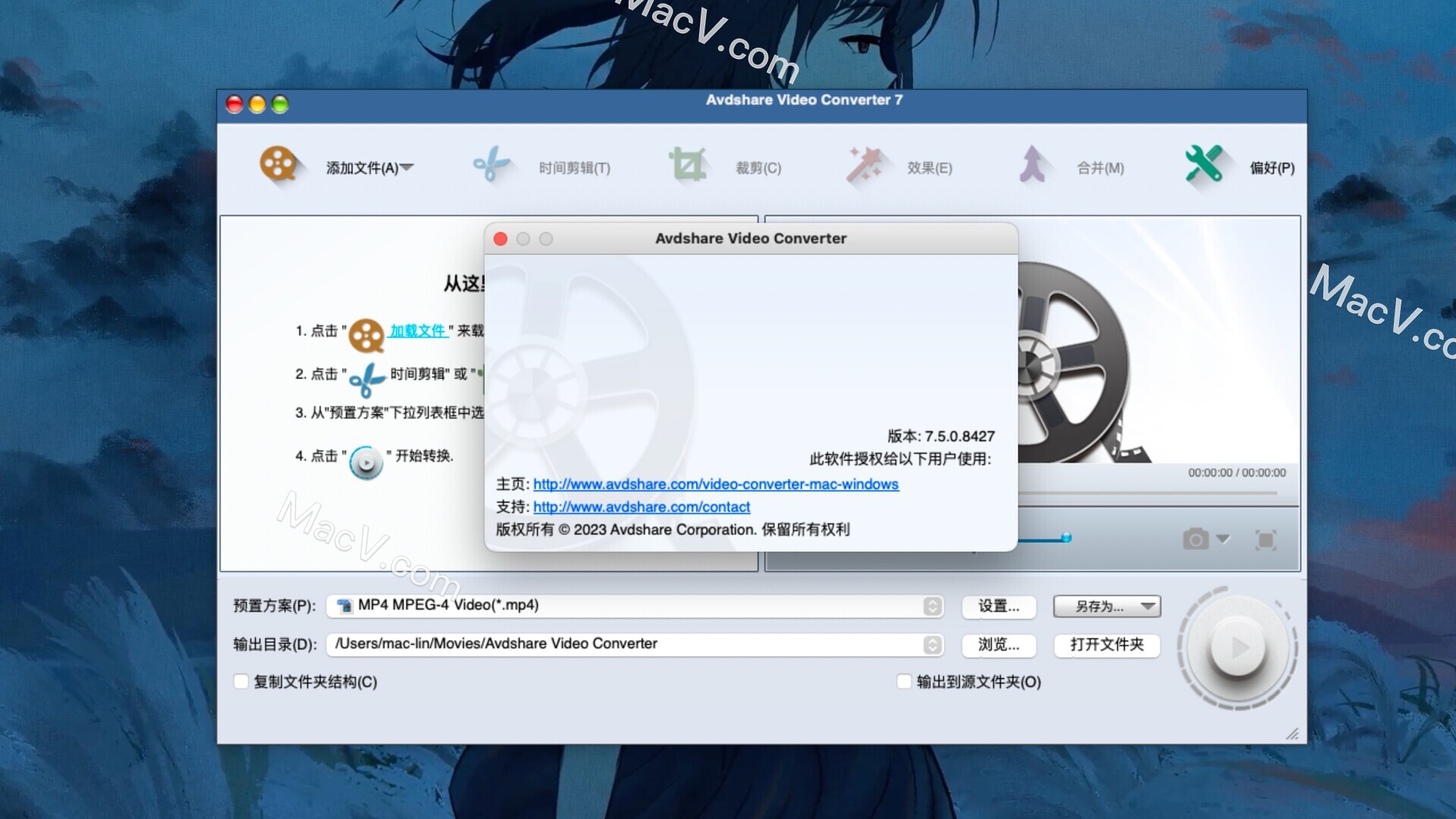The height and width of the screenshot is (819, 1456).
Task: Click the 设置... button
Action: [999, 606]
